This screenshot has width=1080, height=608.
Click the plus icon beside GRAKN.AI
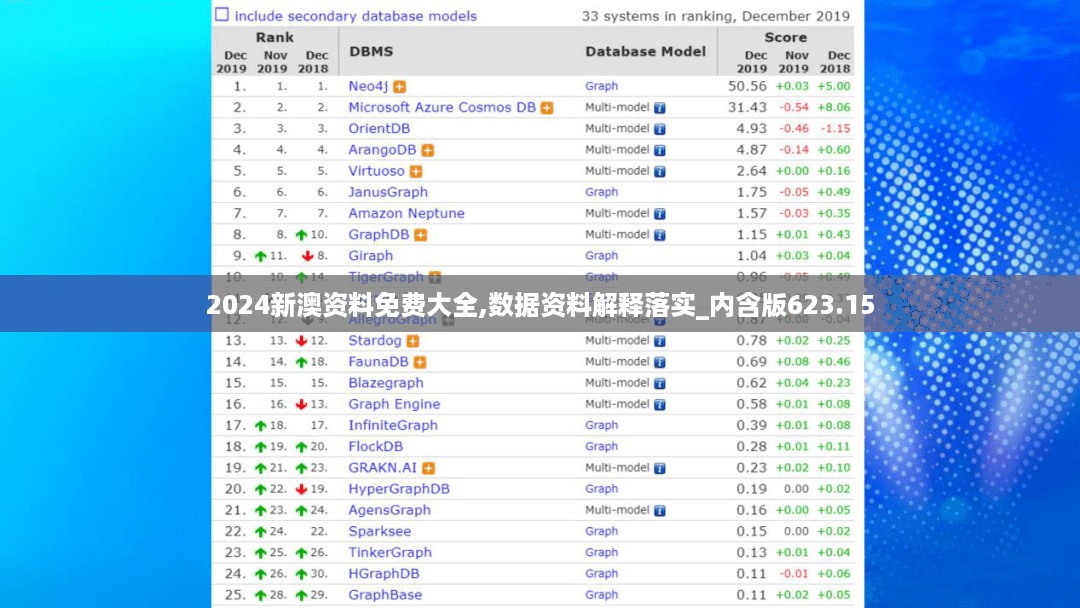[x=429, y=468]
